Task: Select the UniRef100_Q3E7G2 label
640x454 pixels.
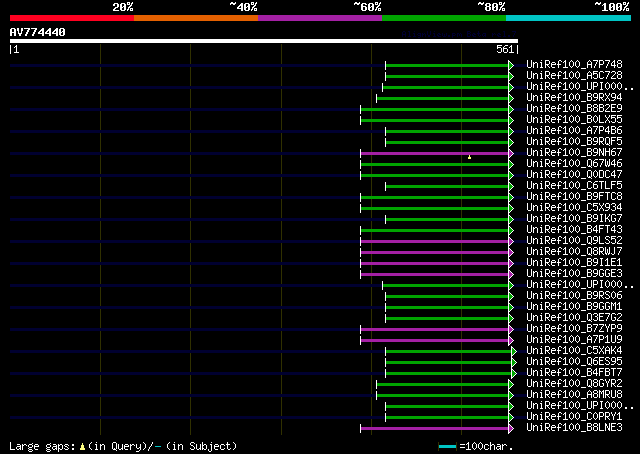Action: coord(574,318)
